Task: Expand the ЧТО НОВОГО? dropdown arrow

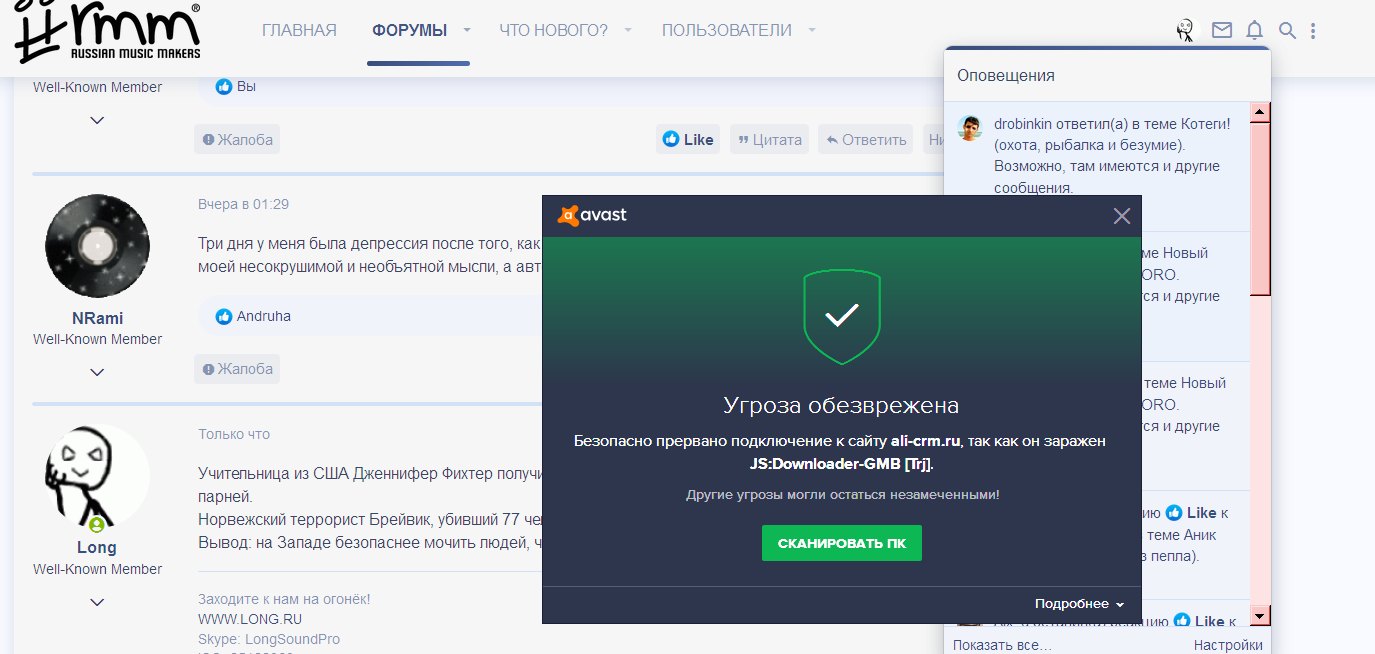Action: point(628,31)
